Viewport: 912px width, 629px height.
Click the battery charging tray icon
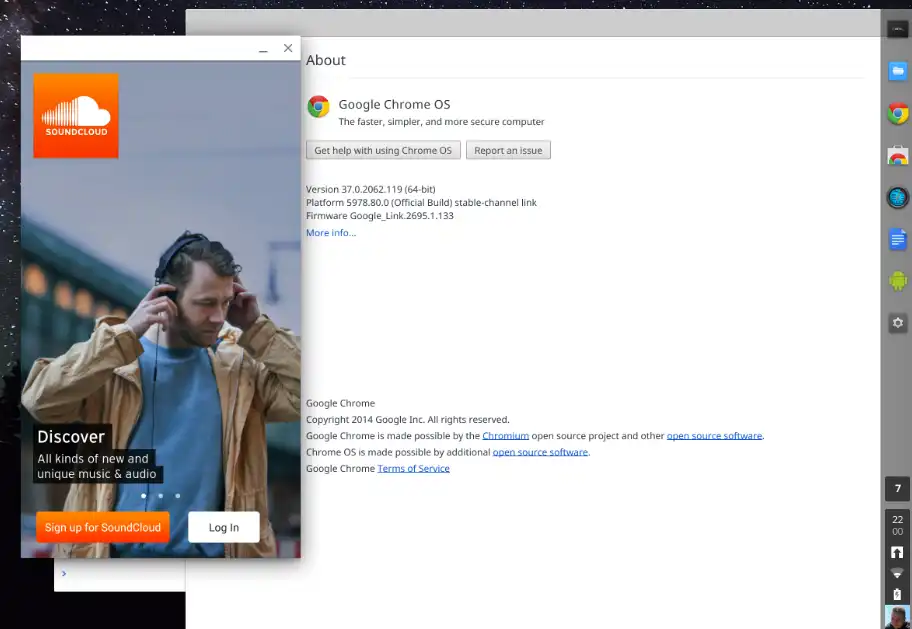coord(897,594)
